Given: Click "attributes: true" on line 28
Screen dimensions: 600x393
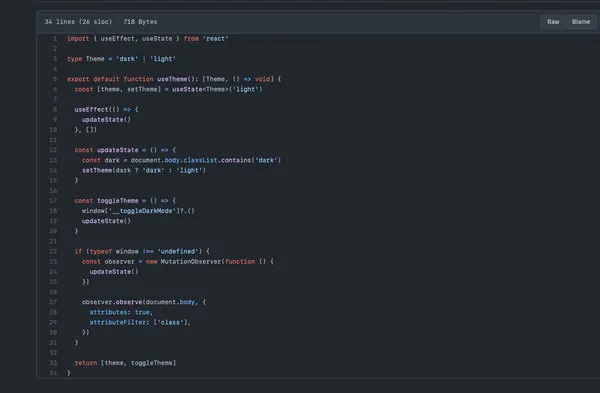Looking at the screenshot, I should (120, 312).
